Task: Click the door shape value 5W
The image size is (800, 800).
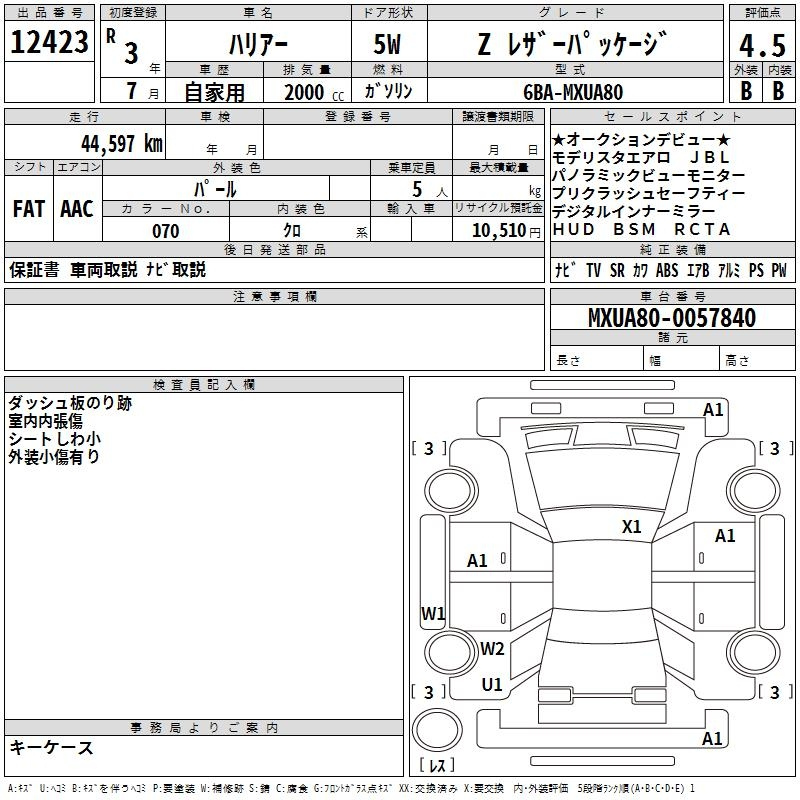Action: [388, 44]
